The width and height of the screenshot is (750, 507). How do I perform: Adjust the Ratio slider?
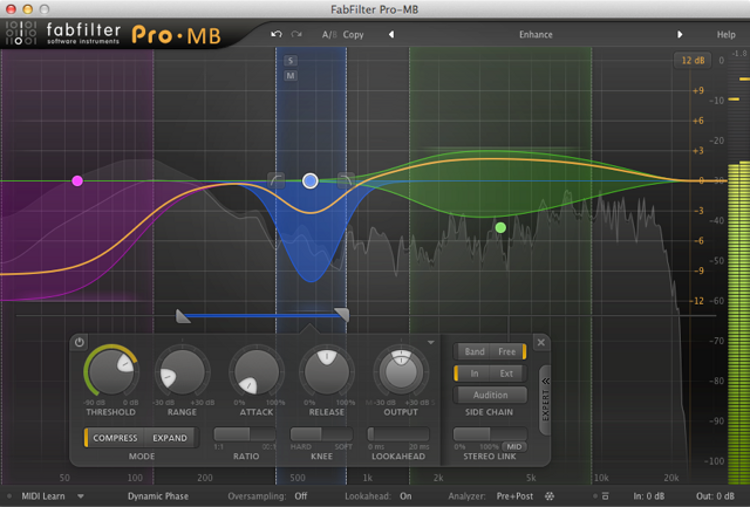pyautogui.click(x=245, y=434)
